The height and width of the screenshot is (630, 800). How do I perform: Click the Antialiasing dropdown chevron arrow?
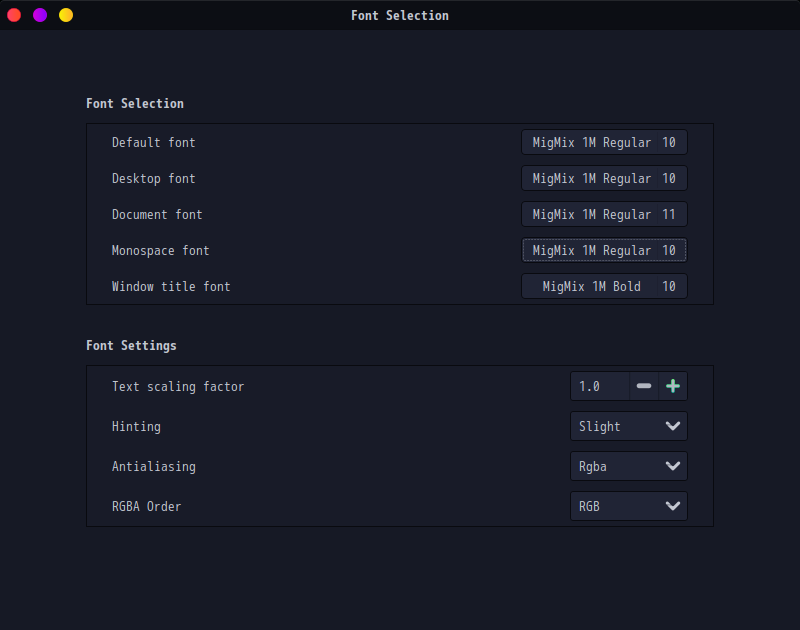[x=673, y=466]
